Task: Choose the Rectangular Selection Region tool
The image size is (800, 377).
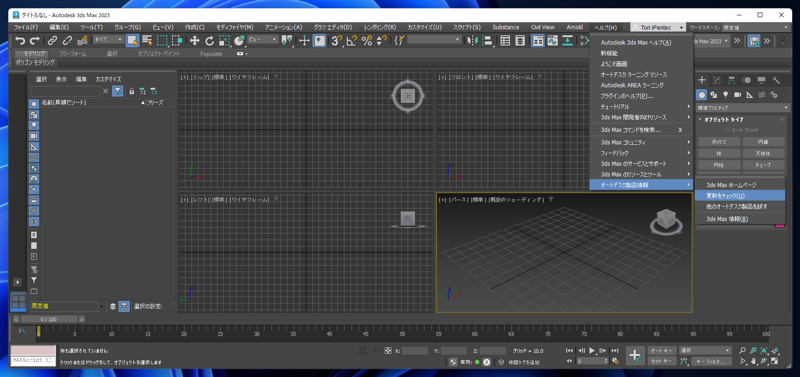Action: coord(162,41)
